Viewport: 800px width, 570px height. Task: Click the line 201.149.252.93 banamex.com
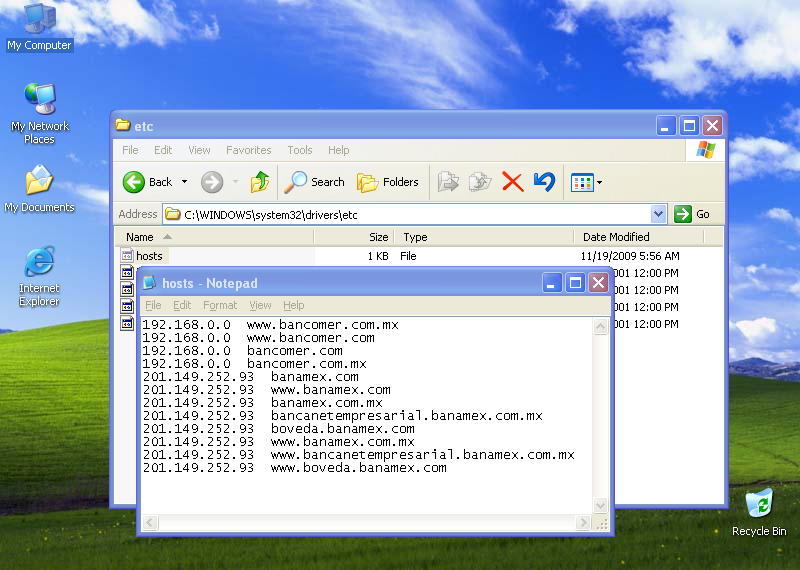pyautogui.click(x=251, y=377)
